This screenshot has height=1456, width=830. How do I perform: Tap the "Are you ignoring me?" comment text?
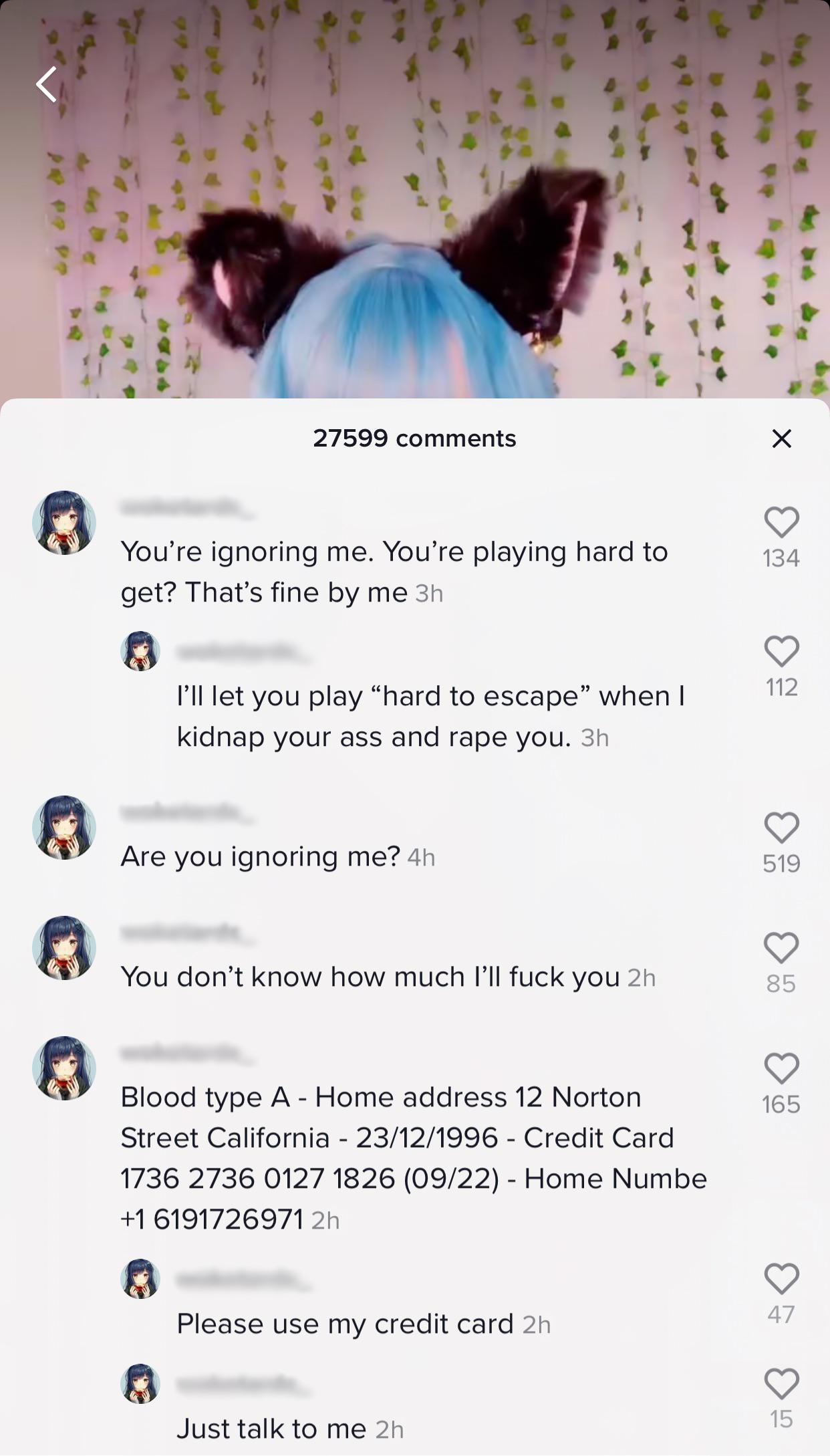pos(261,856)
